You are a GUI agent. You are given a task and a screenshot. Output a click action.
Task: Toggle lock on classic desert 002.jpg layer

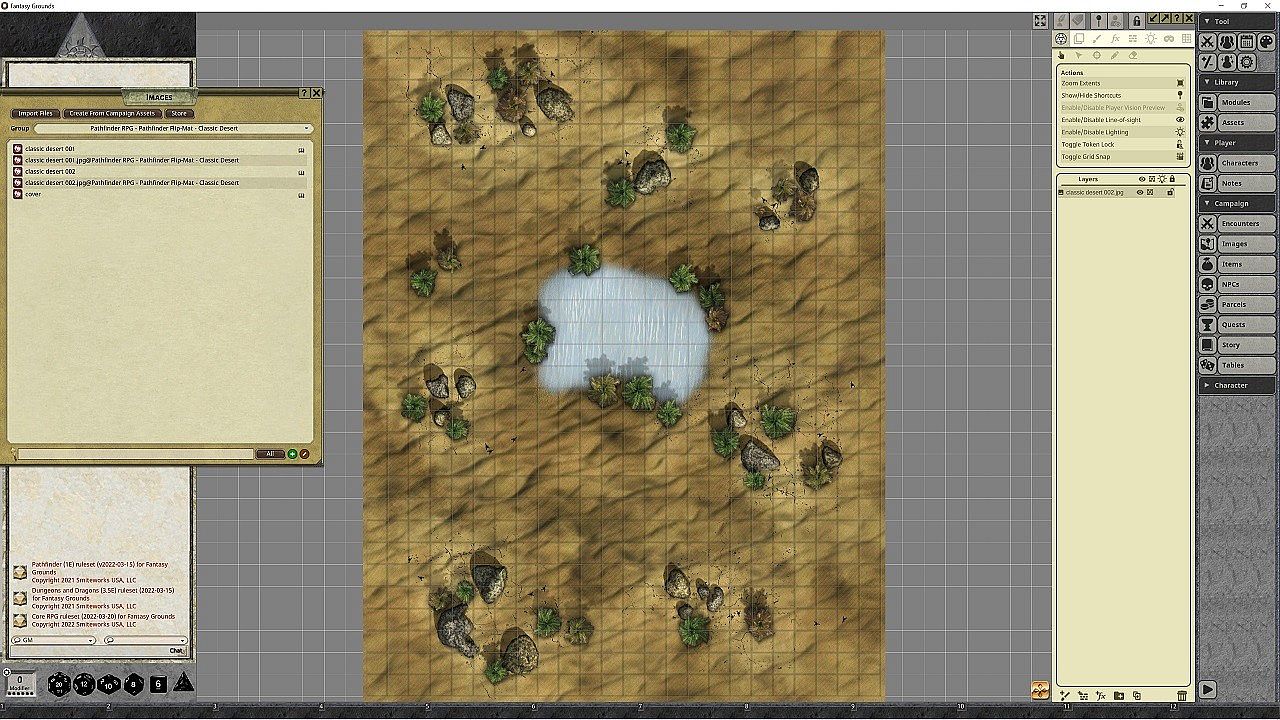(x=1170, y=192)
